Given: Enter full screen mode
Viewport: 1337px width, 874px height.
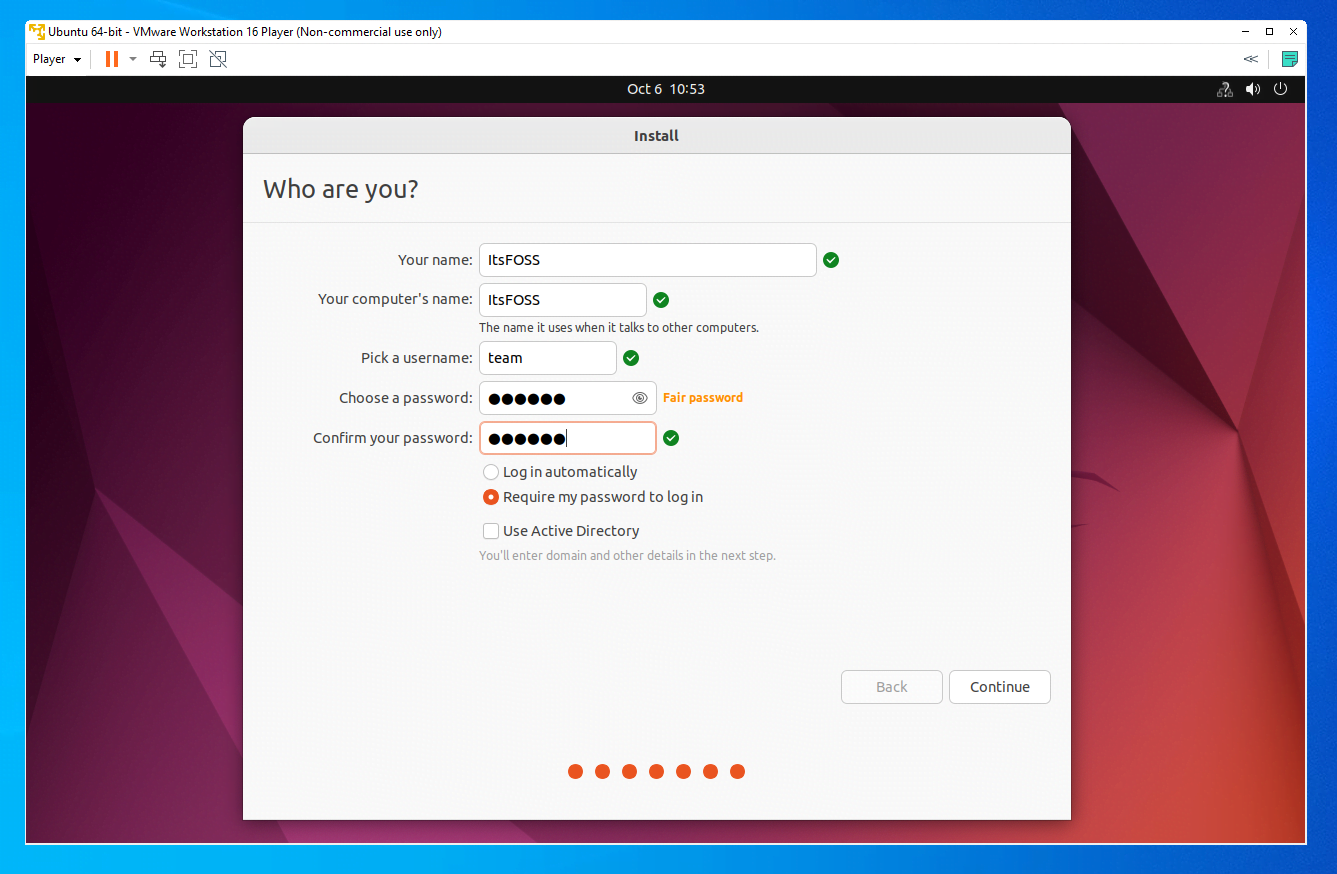Looking at the screenshot, I should 187,59.
